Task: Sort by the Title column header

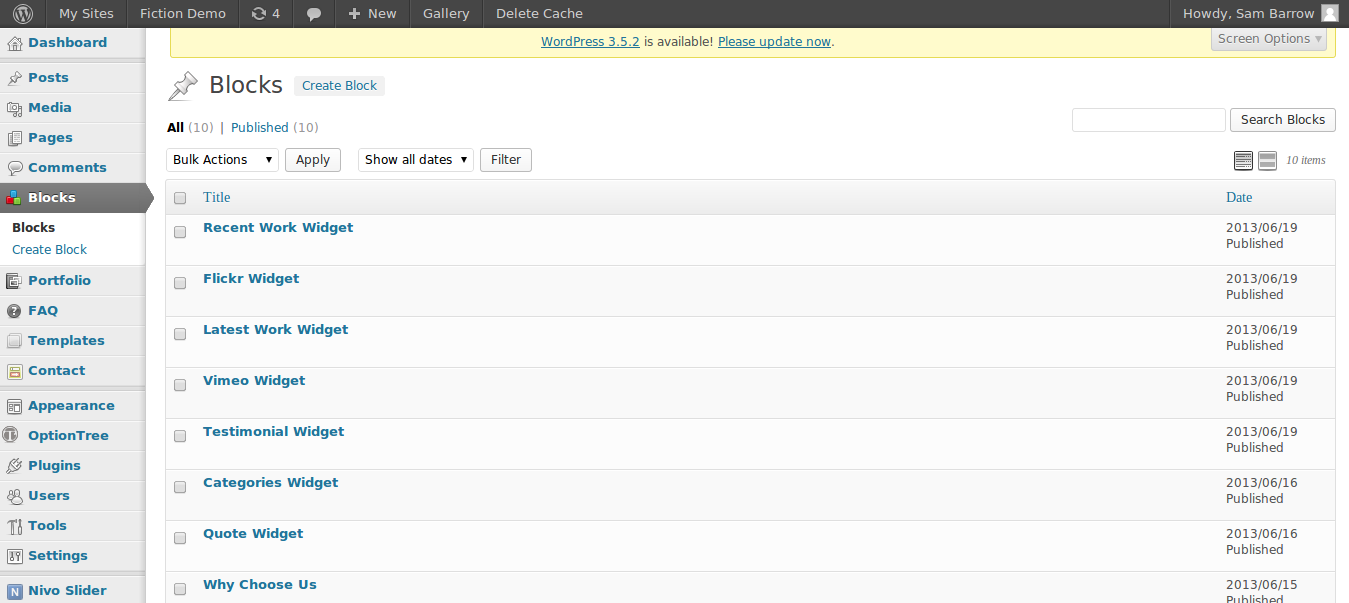Action: pyautogui.click(x=217, y=198)
